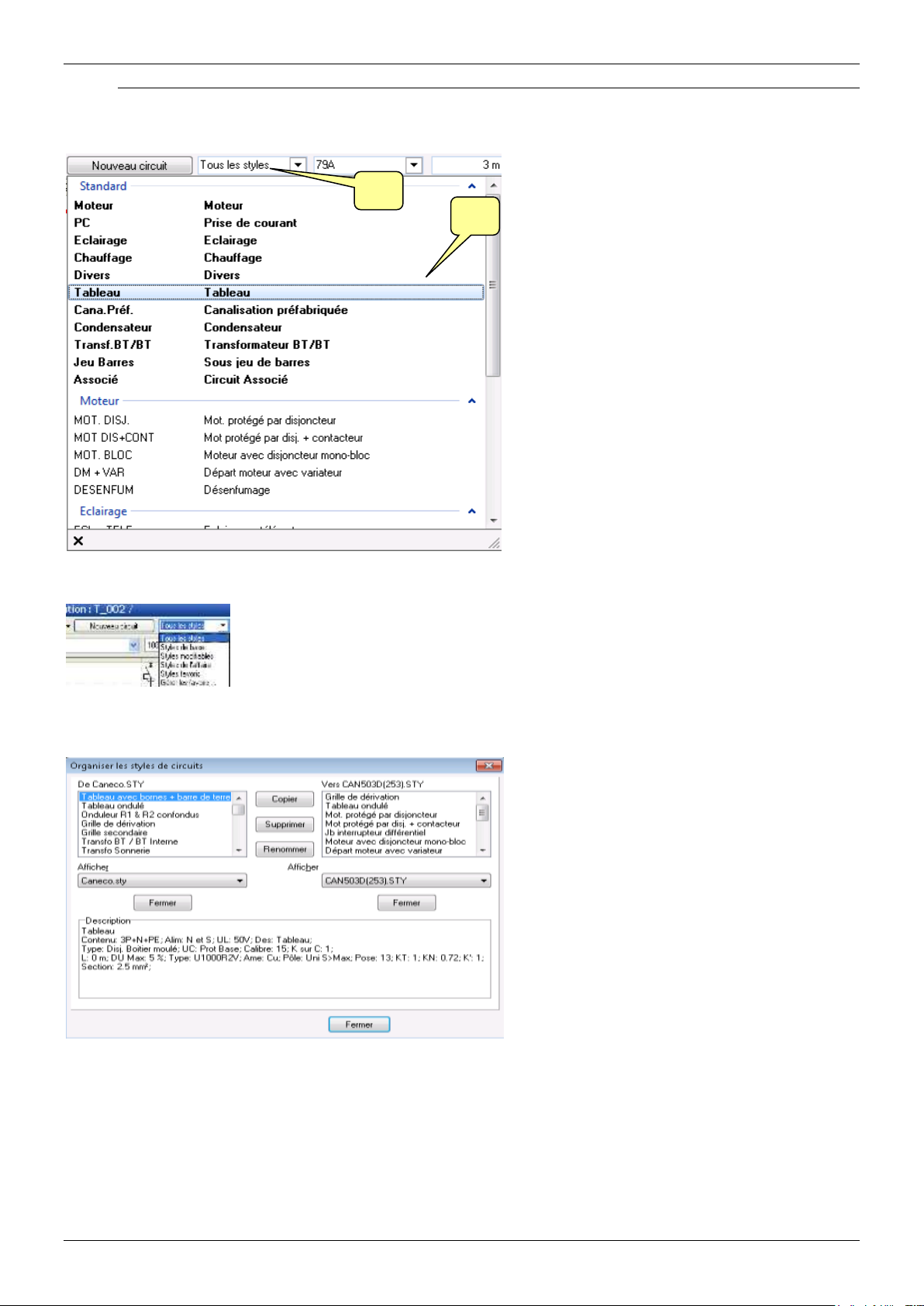Open the 'CAN503D(253).STY' Afficher dropdown

click(x=406, y=880)
